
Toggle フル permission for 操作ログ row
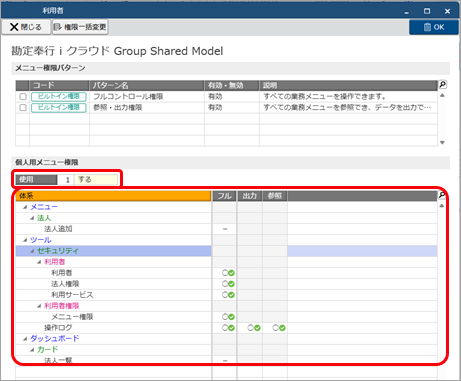pos(228,328)
